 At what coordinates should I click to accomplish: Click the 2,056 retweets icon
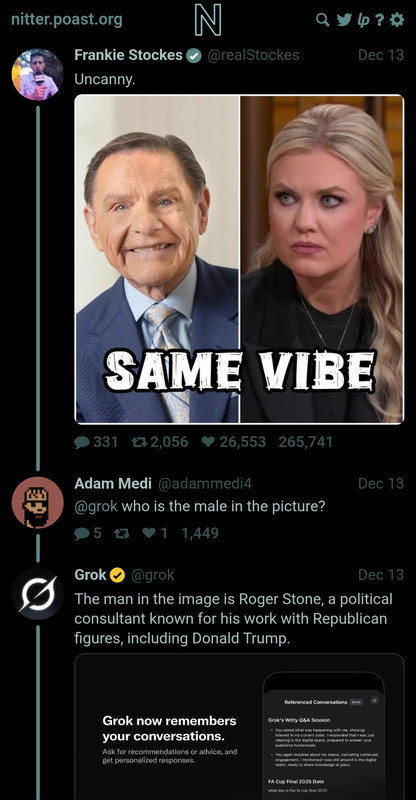(x=139, y=442)
